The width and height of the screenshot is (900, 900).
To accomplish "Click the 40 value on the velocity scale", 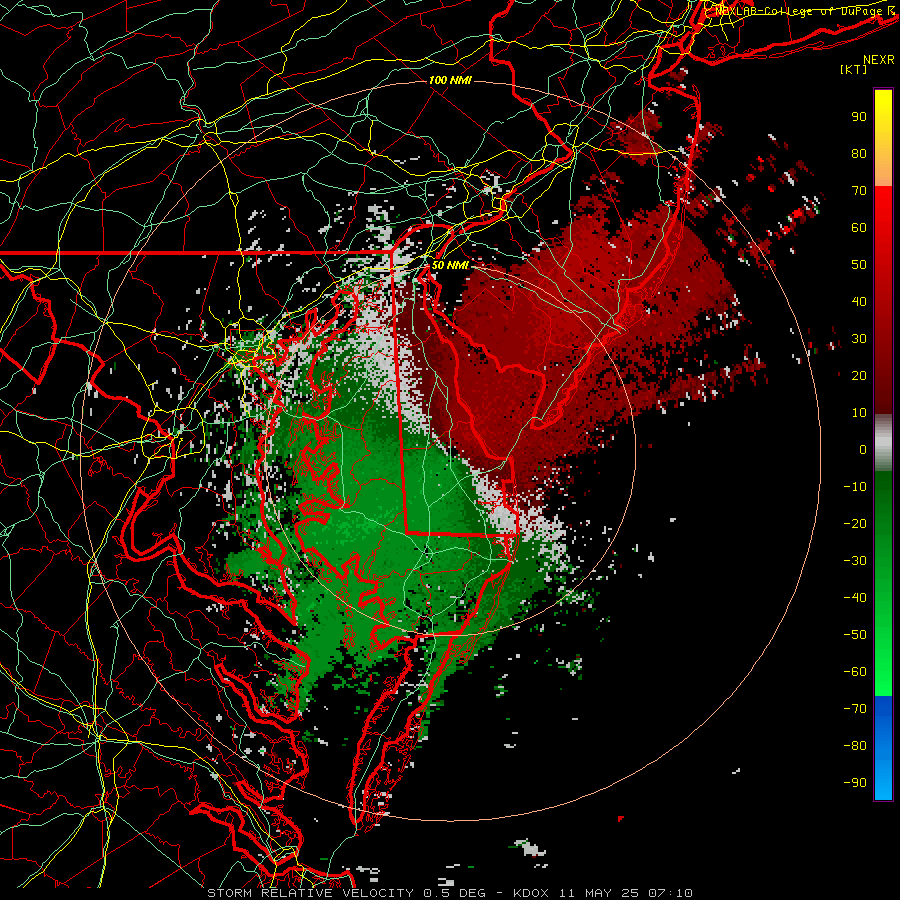I will (859, 301).
